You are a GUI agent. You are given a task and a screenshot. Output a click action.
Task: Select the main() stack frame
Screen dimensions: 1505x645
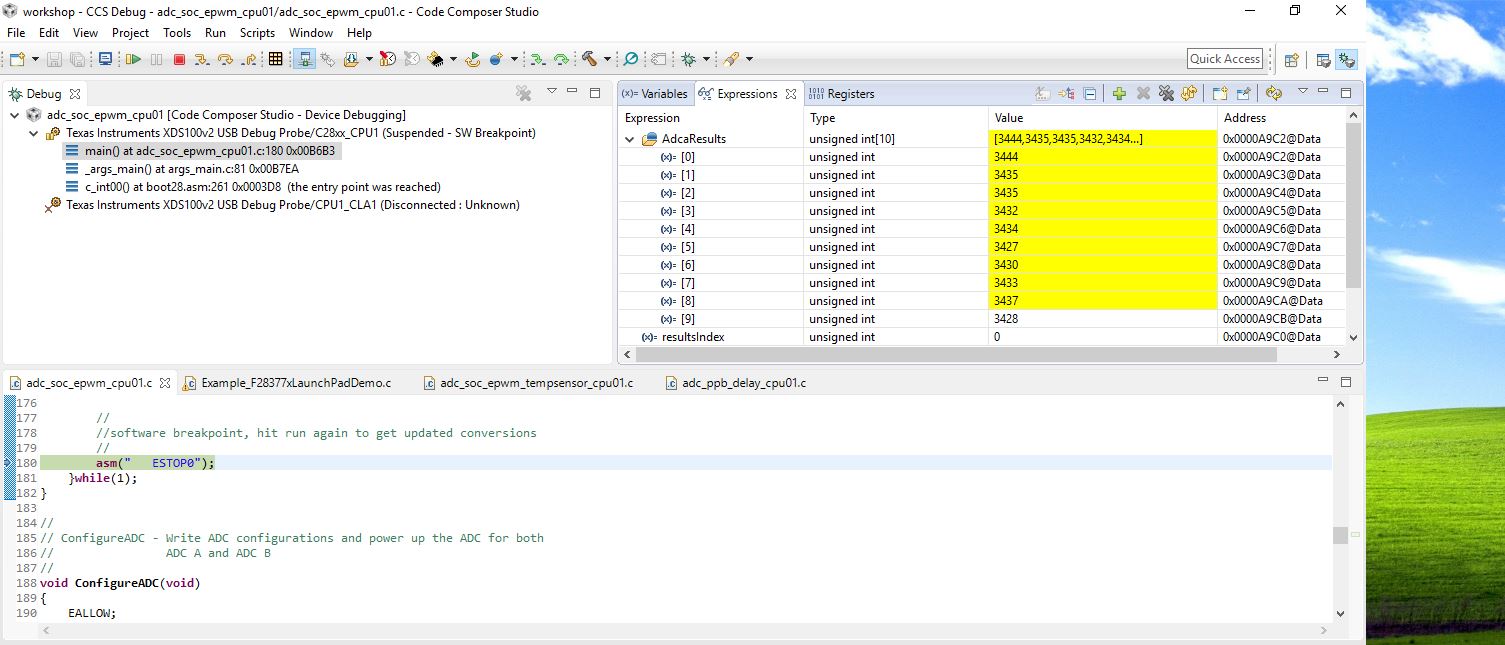pyautogui.click(x=200, y=151)
